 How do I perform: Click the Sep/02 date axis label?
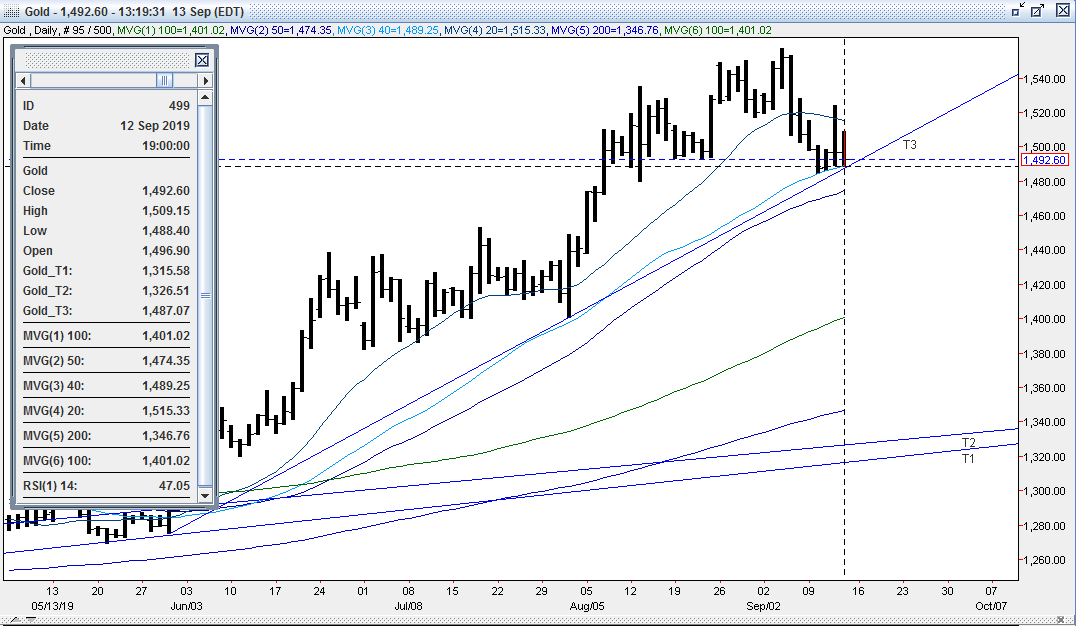(x=763, y=606)
